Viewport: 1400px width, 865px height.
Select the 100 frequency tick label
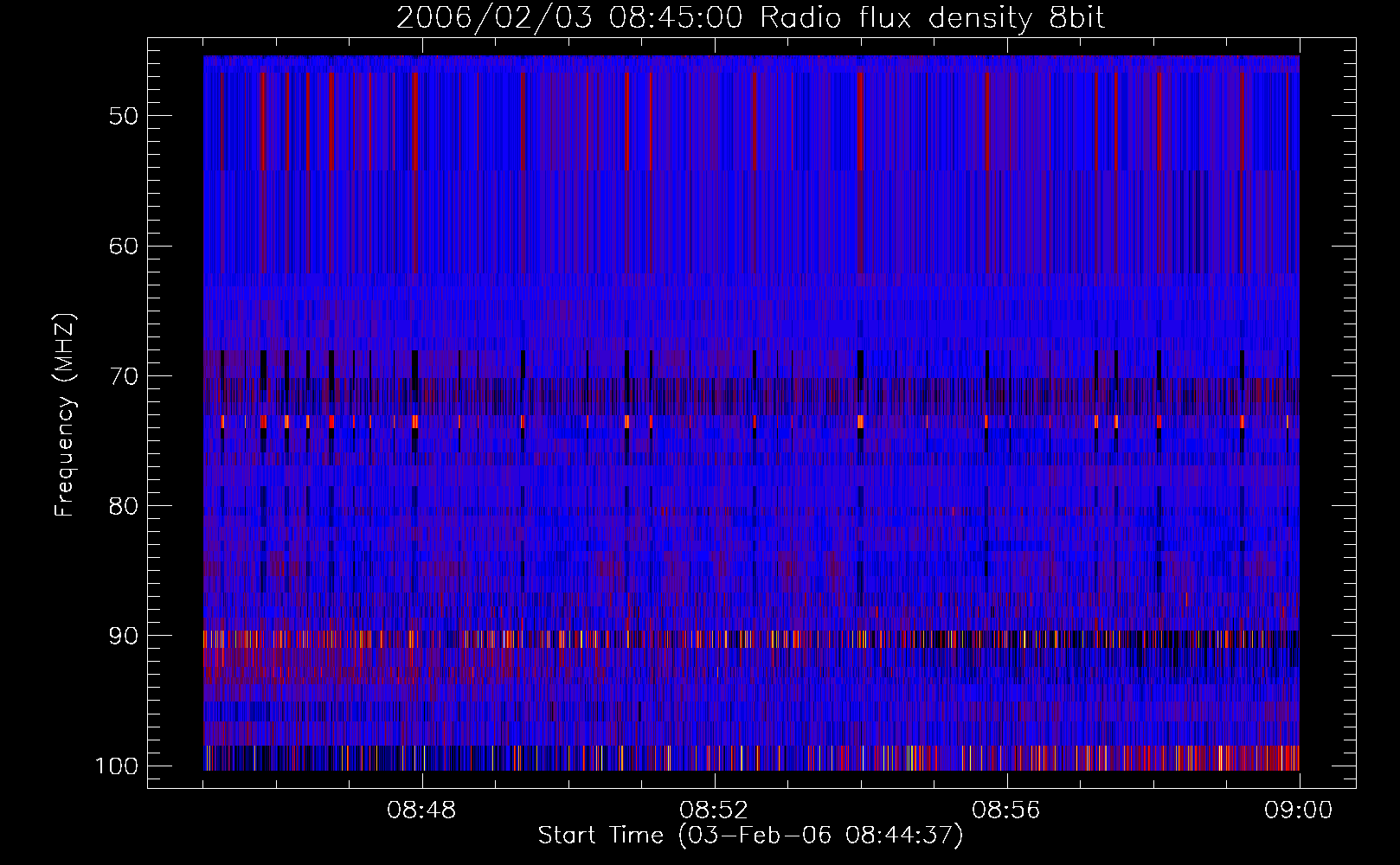(x=117, y=766)
